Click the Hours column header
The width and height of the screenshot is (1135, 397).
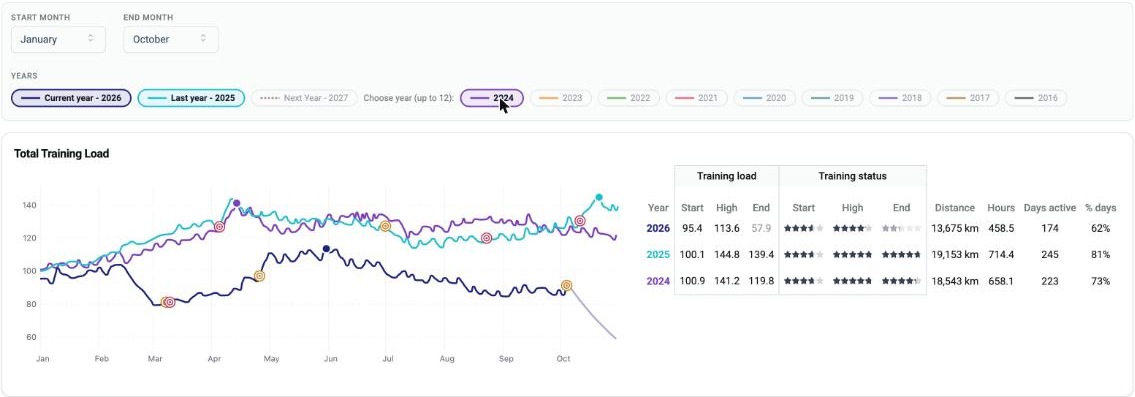coord(1002,208)
